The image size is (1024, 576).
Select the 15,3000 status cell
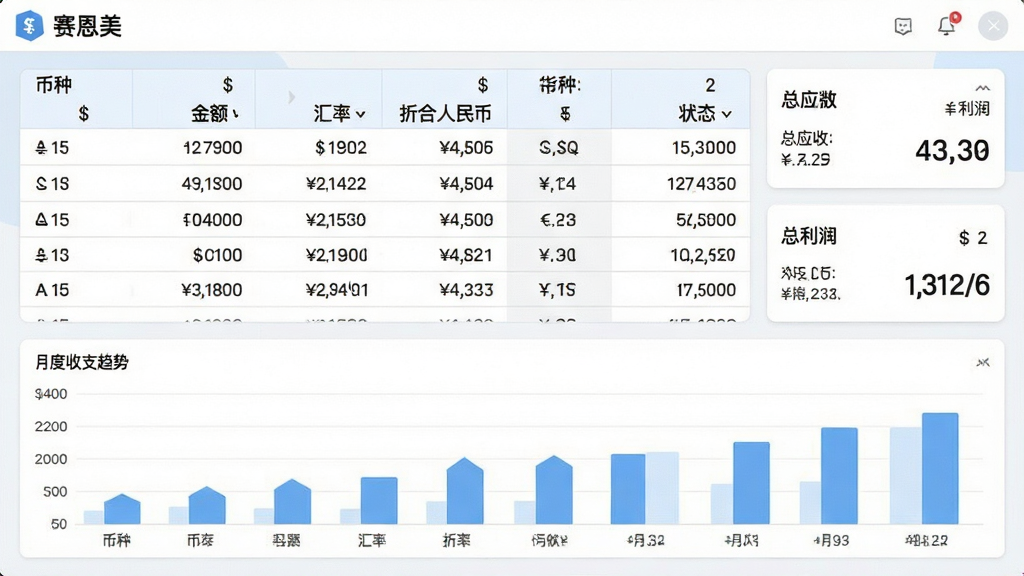(704, 148)
